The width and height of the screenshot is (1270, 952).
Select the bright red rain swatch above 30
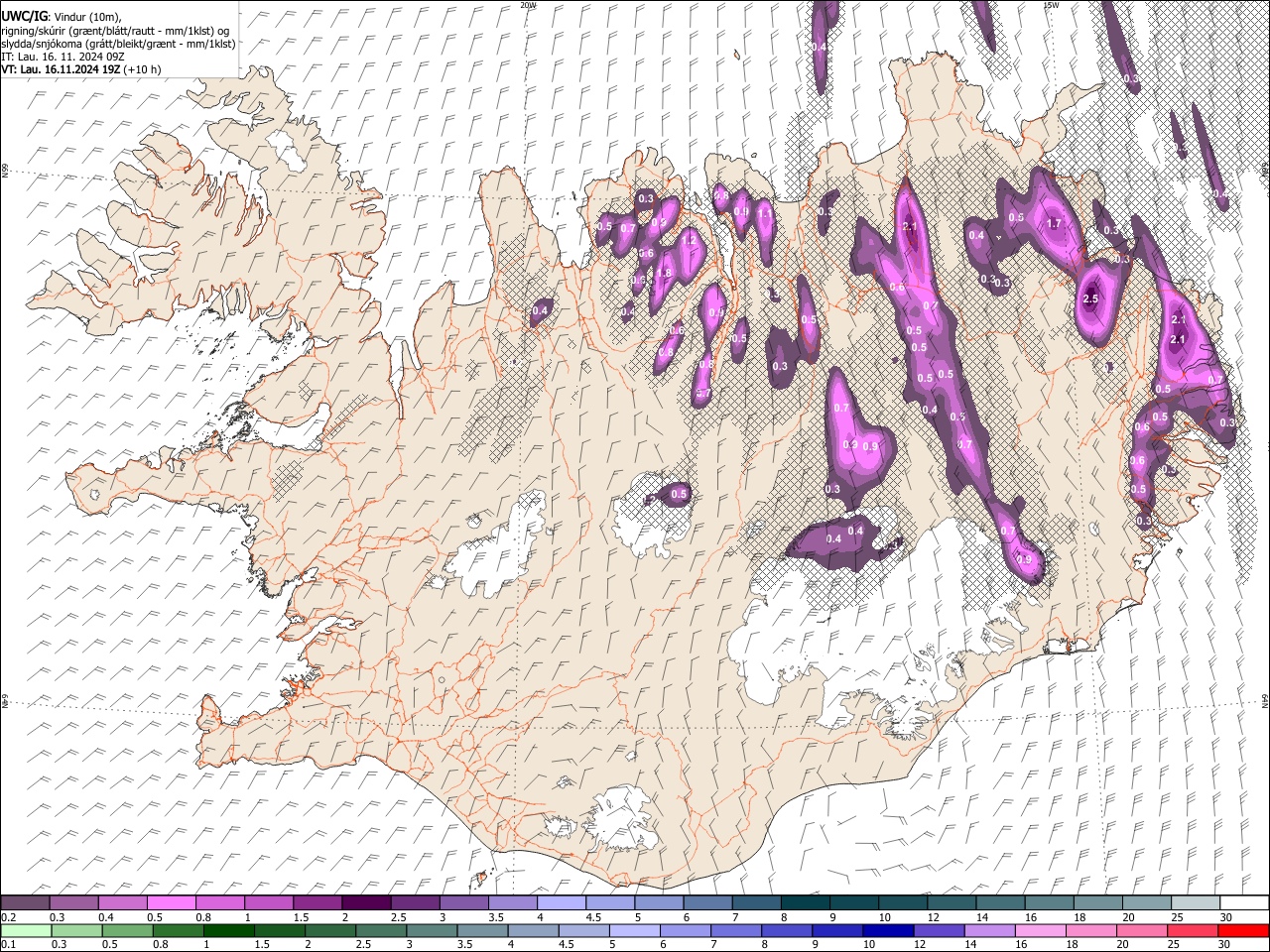[x=1243, y=930]
